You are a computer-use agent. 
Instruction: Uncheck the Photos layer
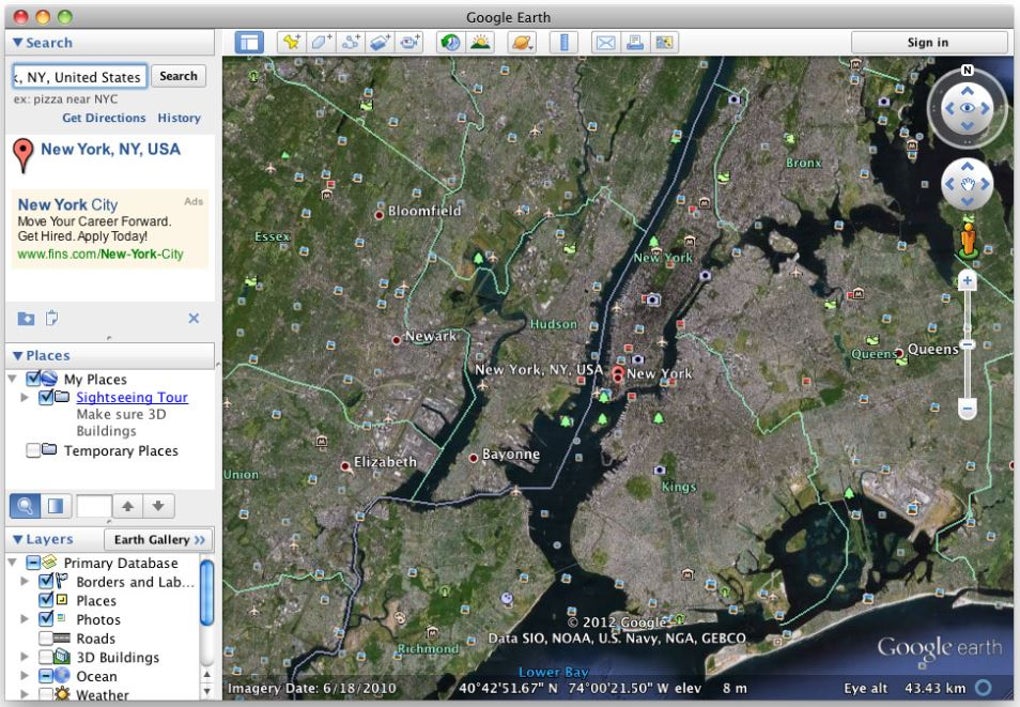[x=46, y=619]
